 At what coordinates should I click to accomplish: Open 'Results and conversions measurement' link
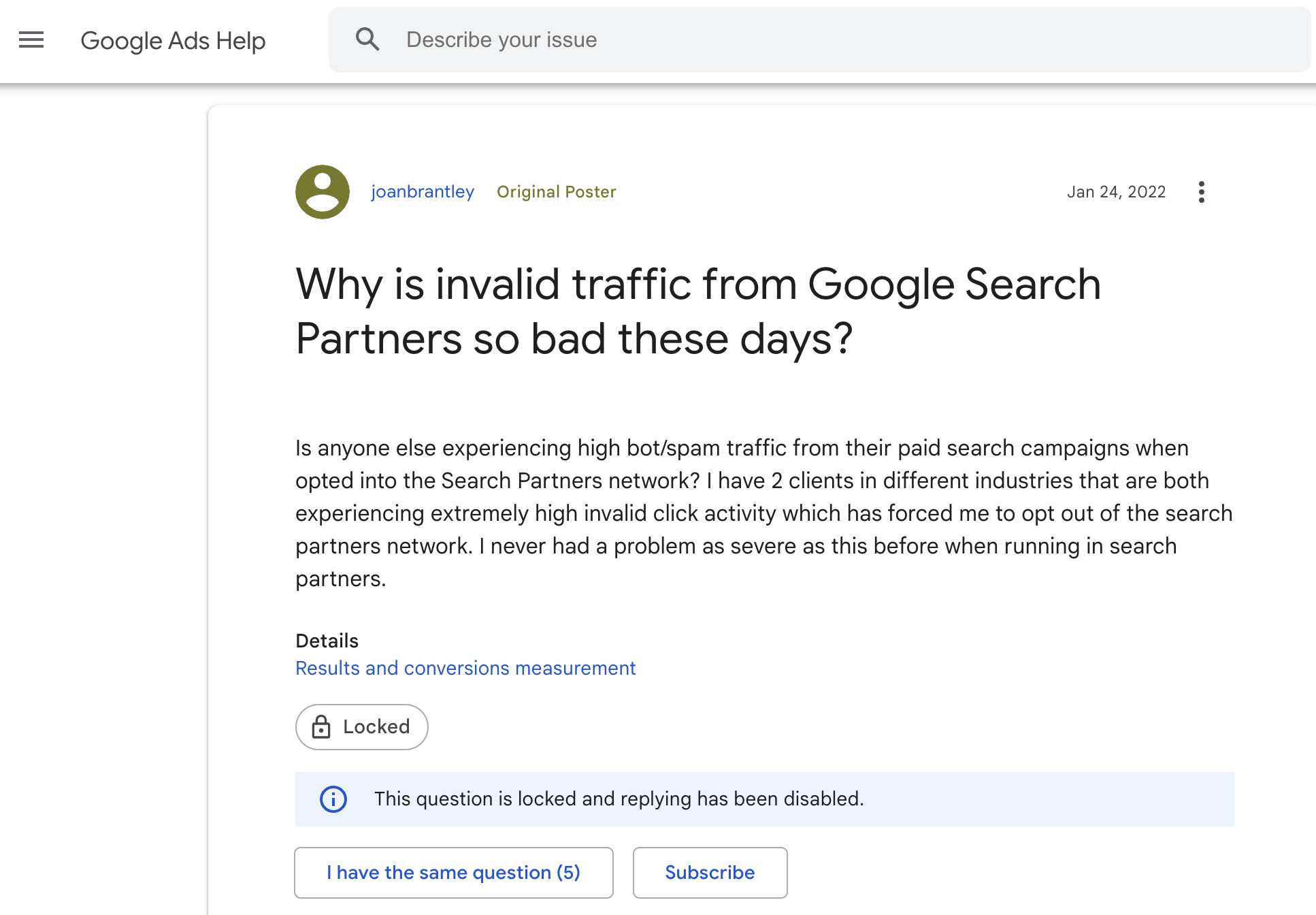(465, 669)
